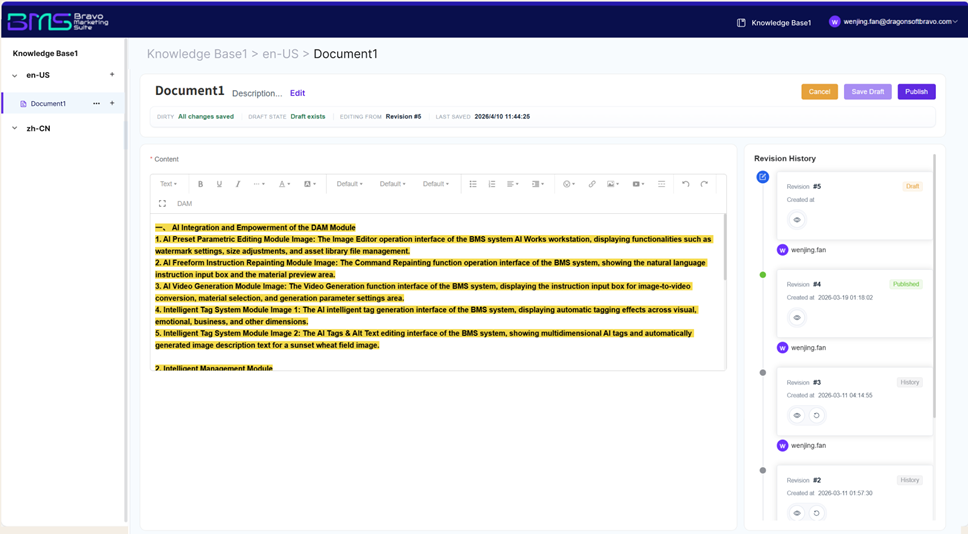
Task: Add new item under en-US
Action: point(112,75)
